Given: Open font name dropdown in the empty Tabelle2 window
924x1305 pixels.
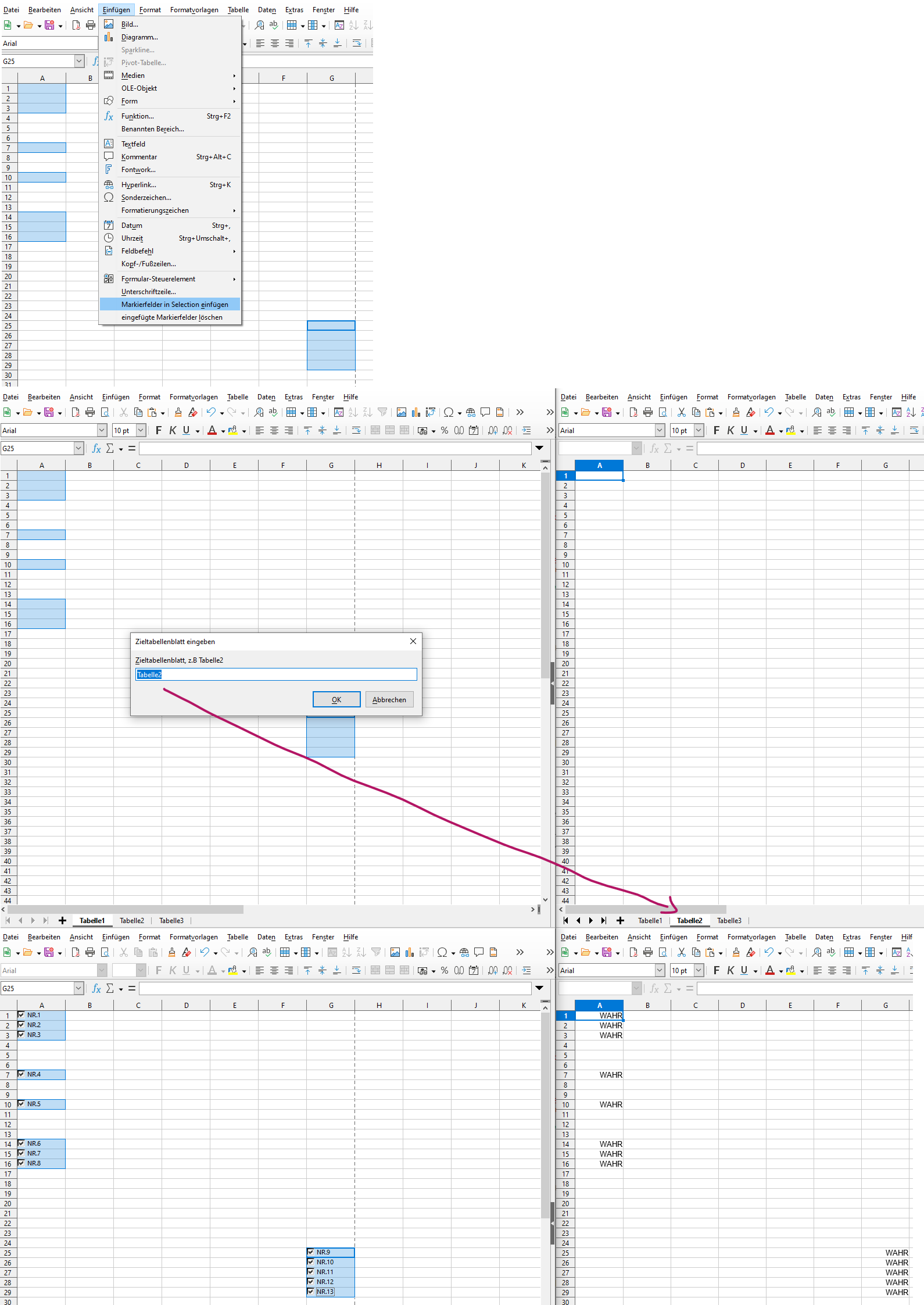Looking at the screenshot, I should click(660, 430).
